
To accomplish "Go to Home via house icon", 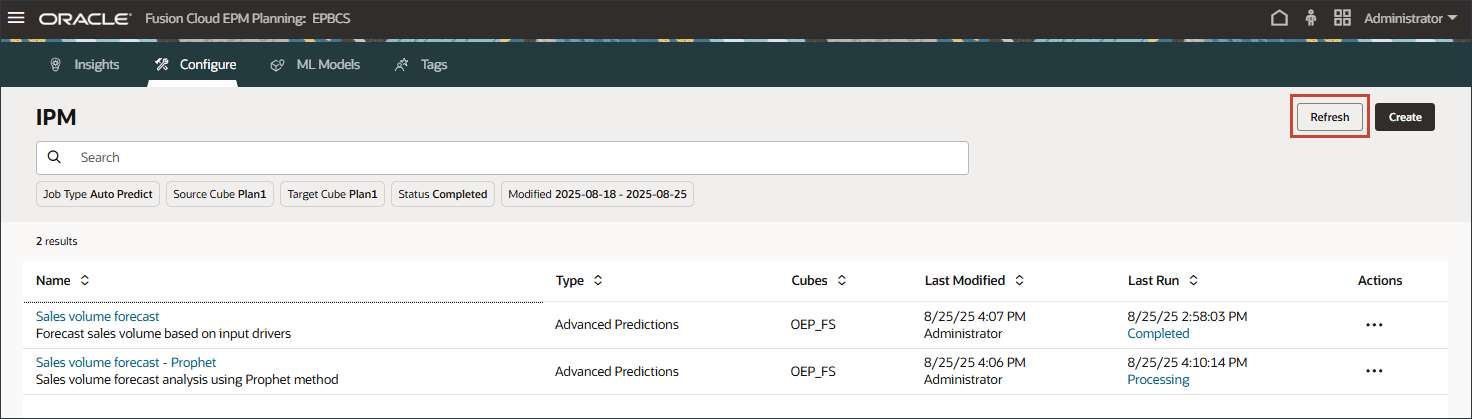I will pos(1279,18).
